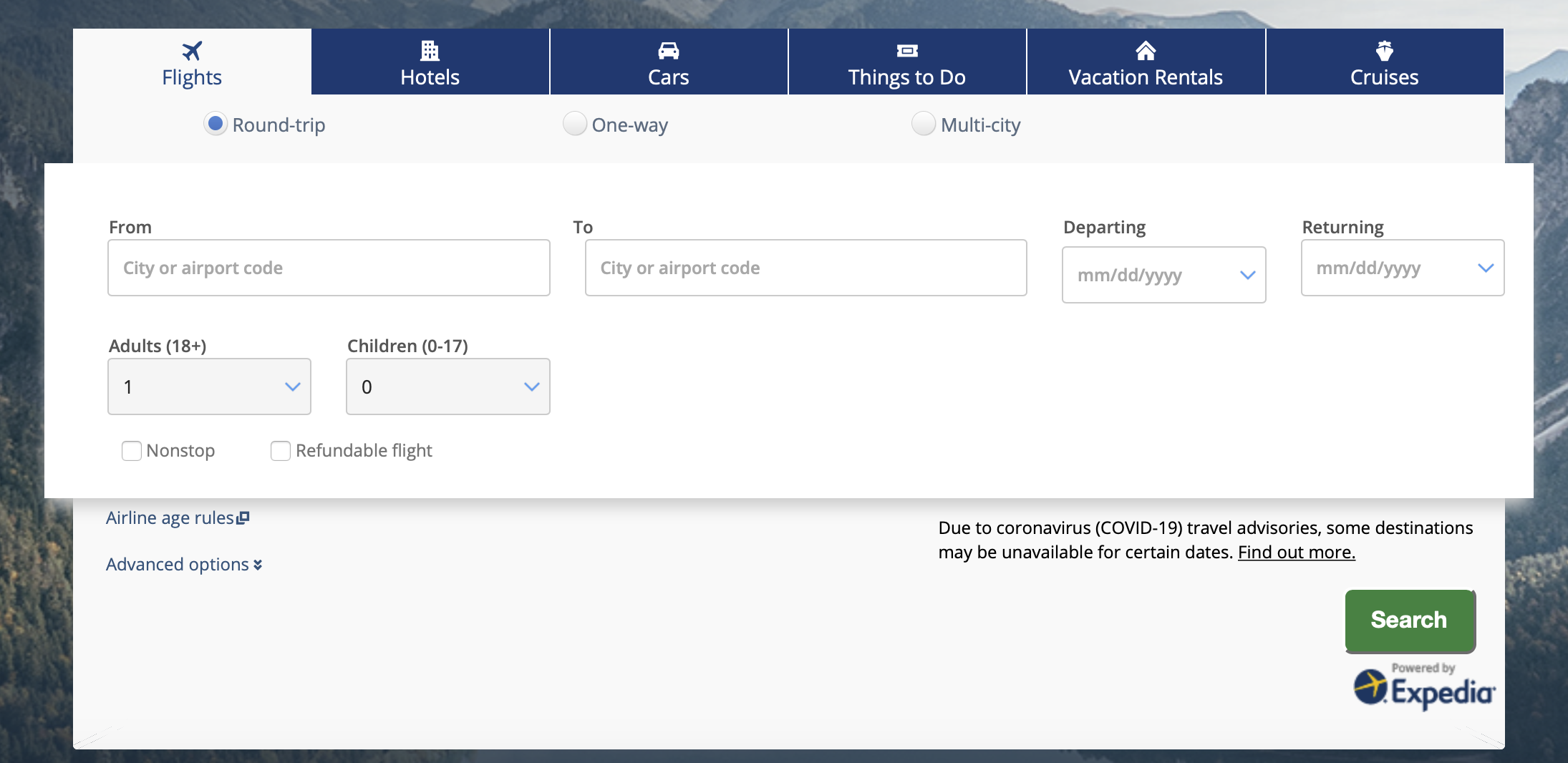
Task: Click the Expedia logo
Action: point(1423,688)
